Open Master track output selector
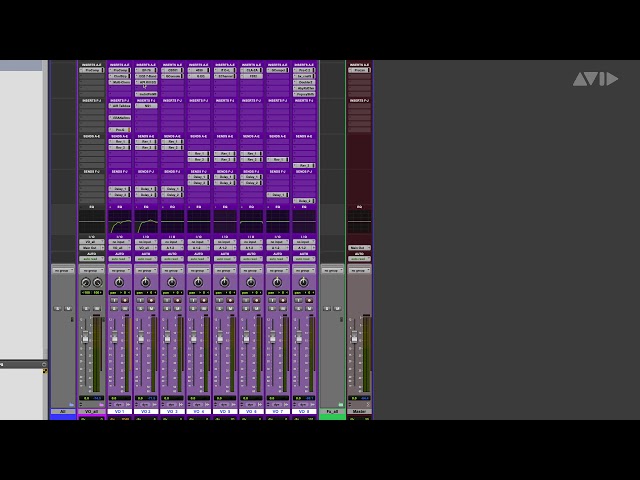640x480 pixels. pos(359,248)
